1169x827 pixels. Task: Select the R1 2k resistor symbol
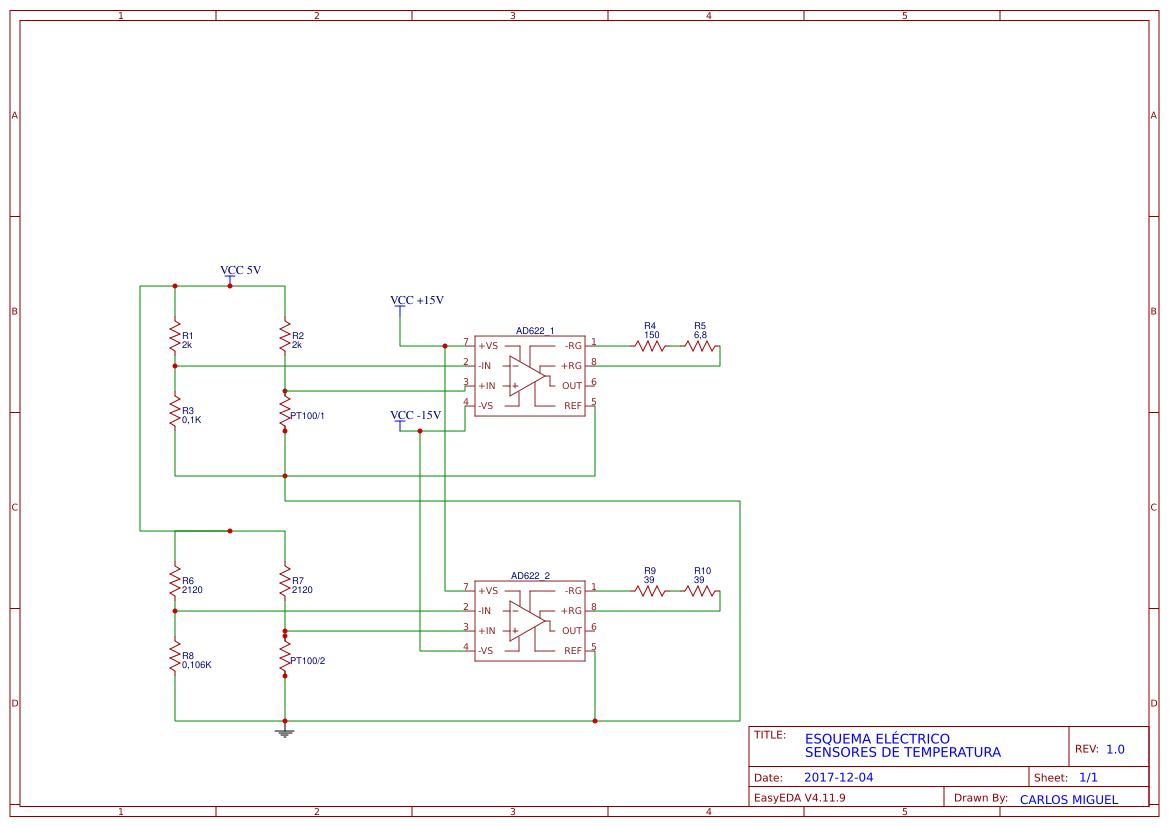coord(175,336)
